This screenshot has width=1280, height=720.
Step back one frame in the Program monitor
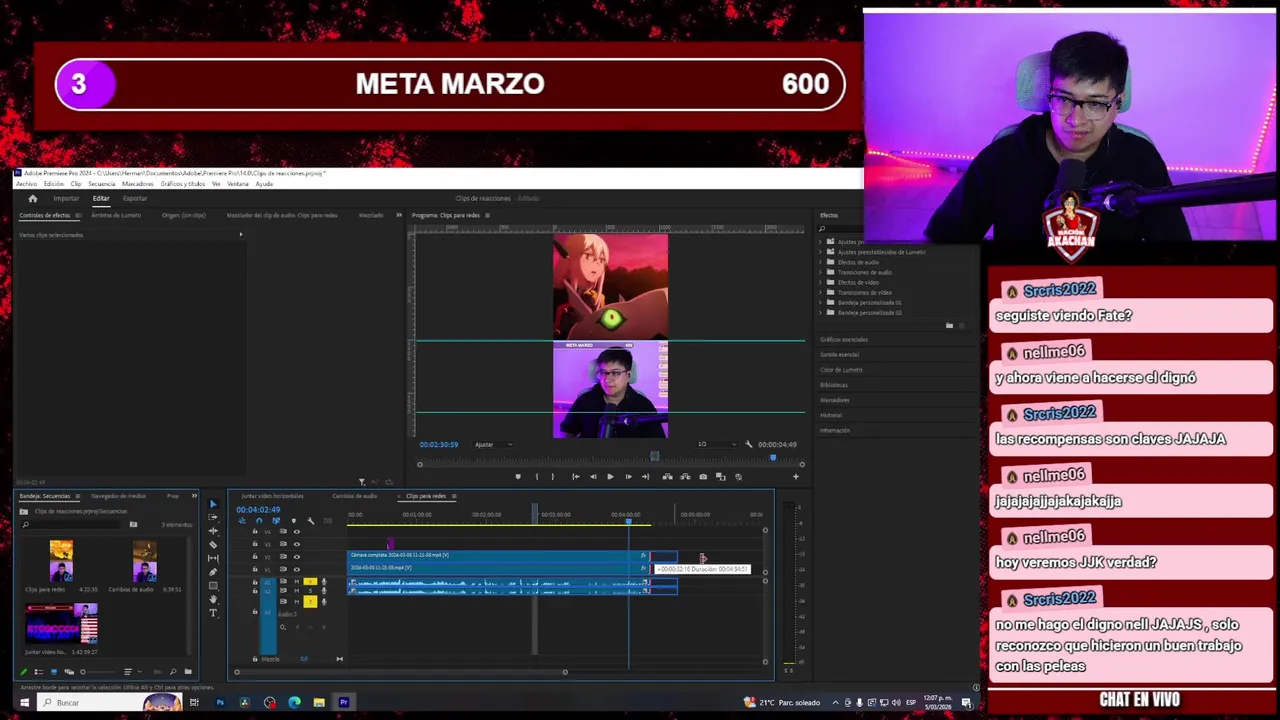tap(593, 477)
